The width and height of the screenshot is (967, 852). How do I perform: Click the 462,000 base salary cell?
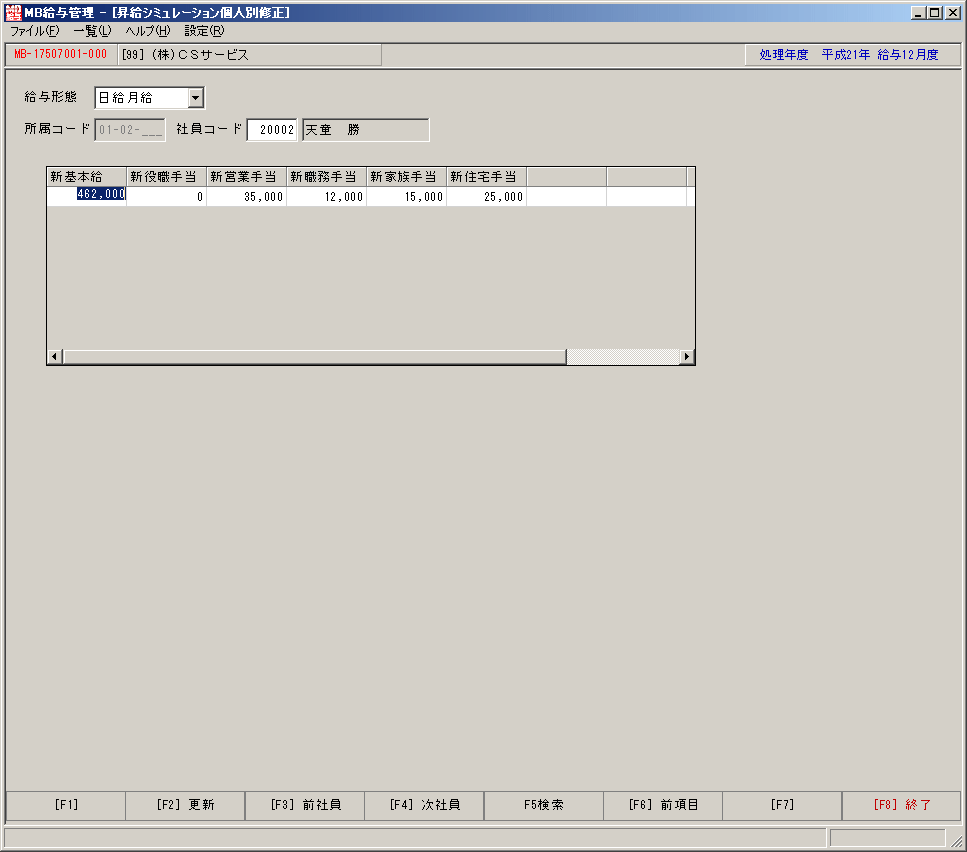(x=87, y=196)
